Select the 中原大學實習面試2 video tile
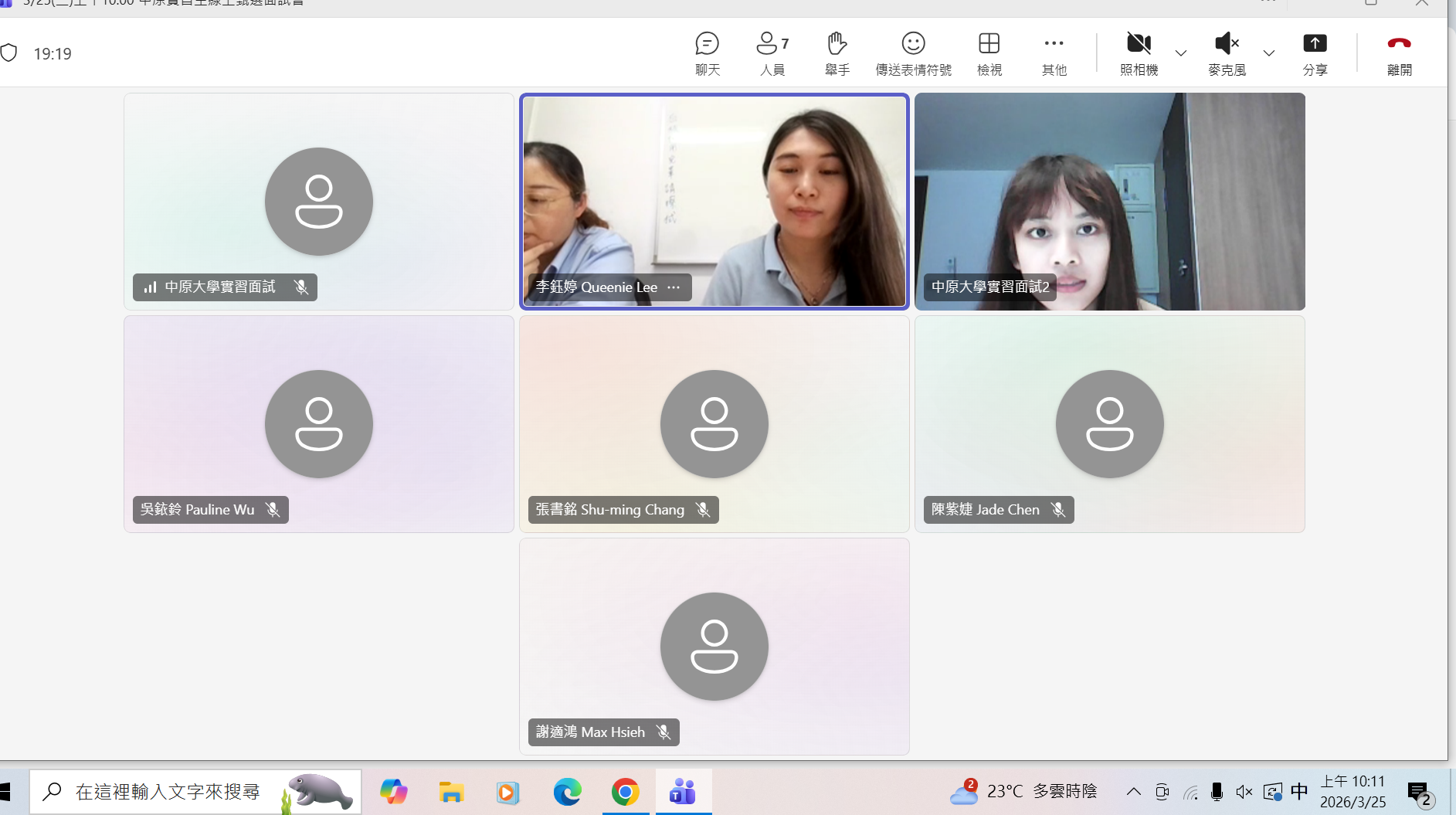 click(1109, 201)
